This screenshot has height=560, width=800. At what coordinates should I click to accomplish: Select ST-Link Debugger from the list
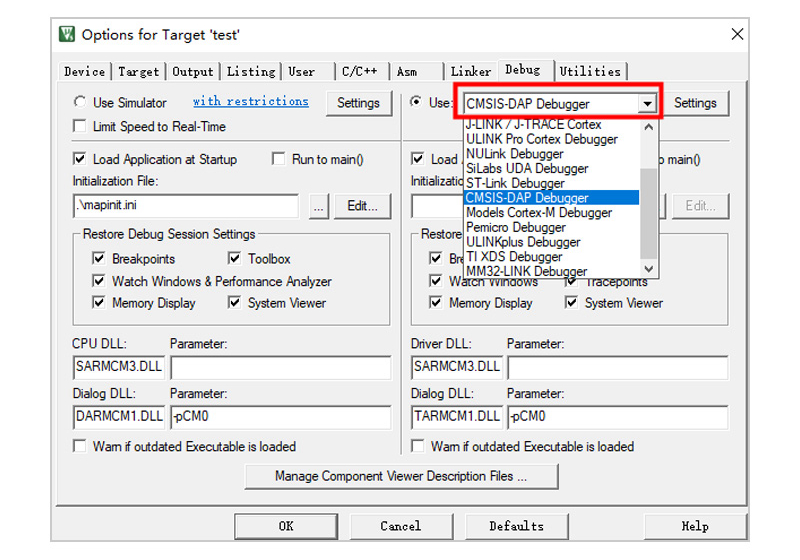(x=515, y=183)
